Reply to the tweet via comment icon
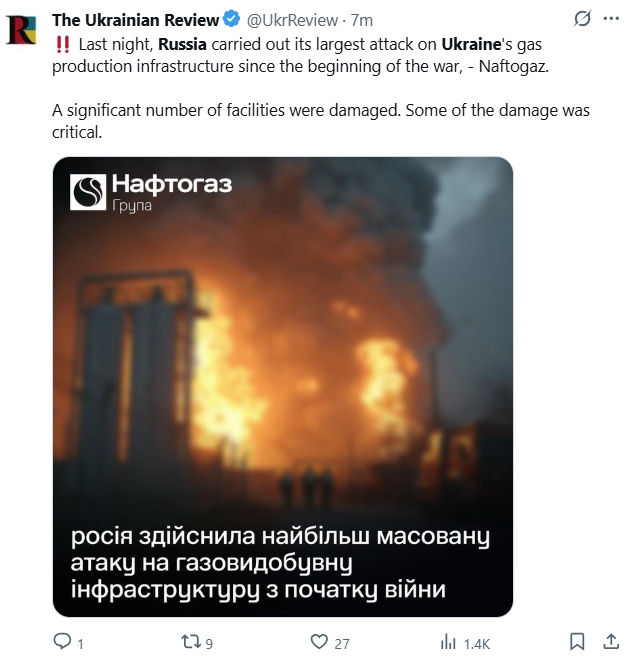Image resolution: width=628 pixels, height=665 pixels. (62, 641)
